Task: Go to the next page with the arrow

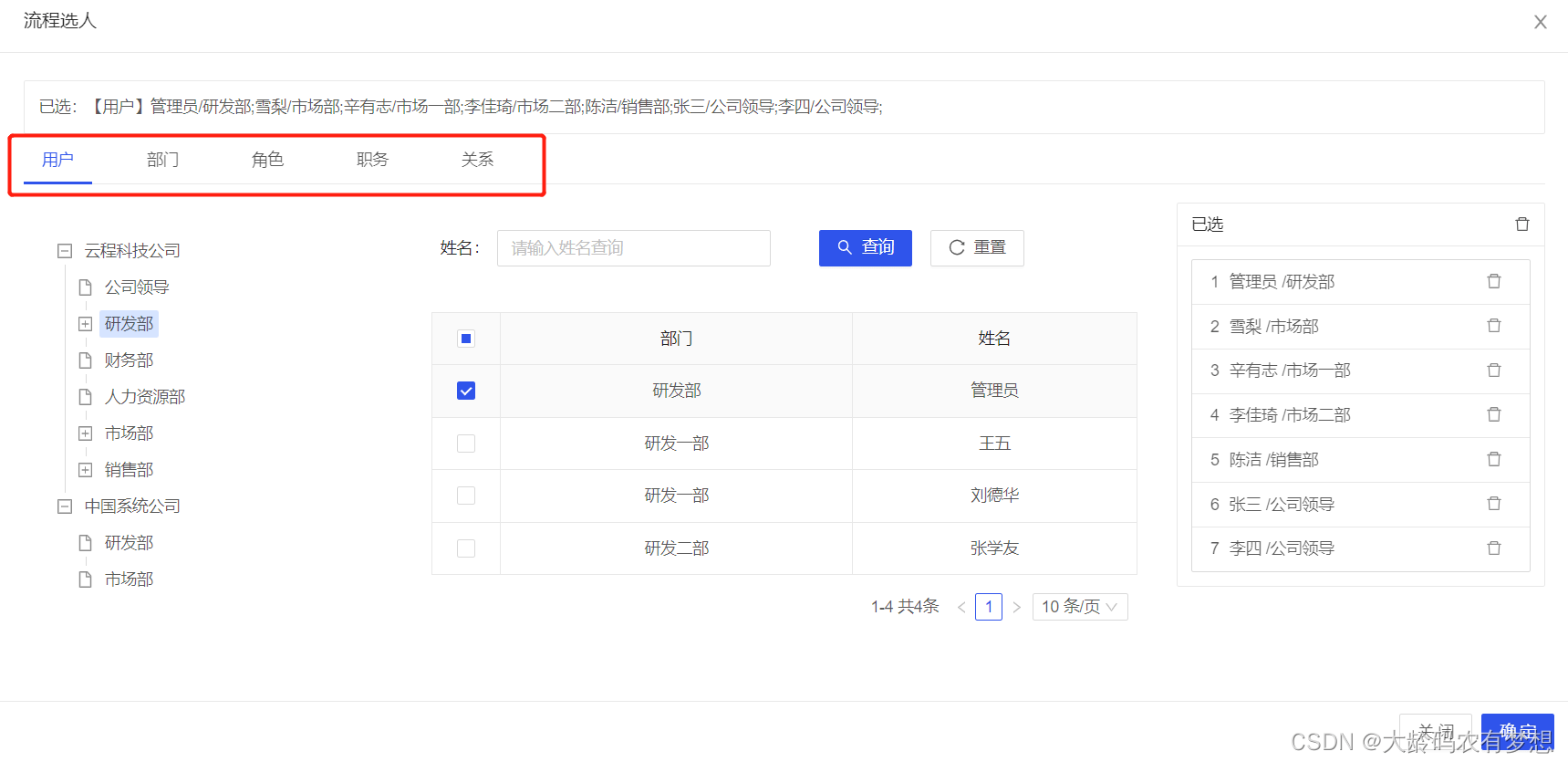Action: pos(1016,607)
